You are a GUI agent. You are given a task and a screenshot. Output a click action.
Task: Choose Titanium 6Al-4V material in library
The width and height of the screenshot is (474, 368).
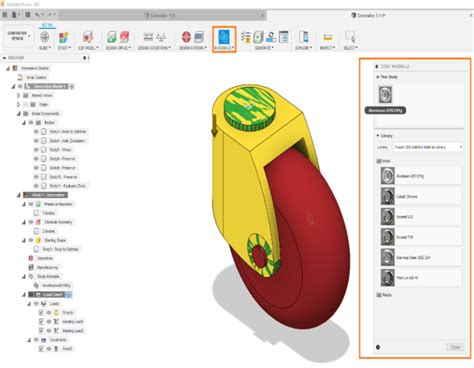coord(421,277)
